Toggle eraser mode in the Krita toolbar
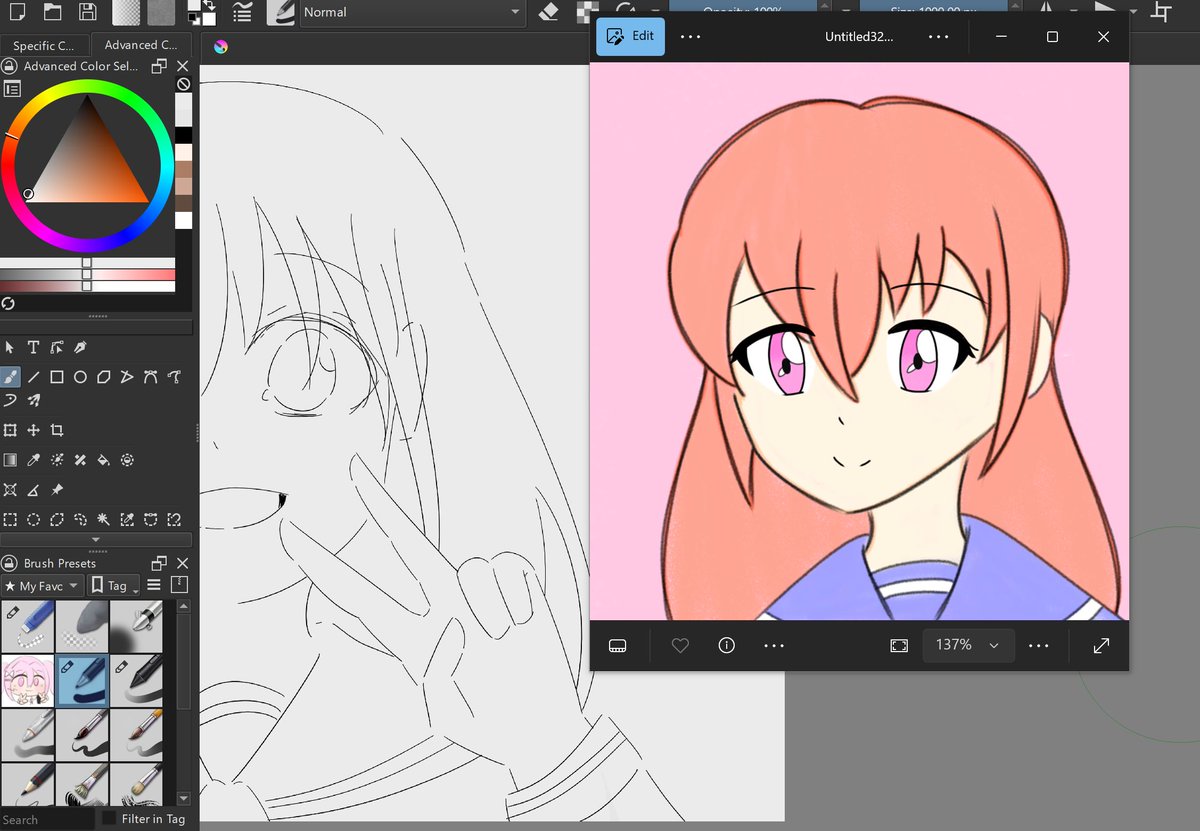The image size is (1200, 831). tap(548, 12)
